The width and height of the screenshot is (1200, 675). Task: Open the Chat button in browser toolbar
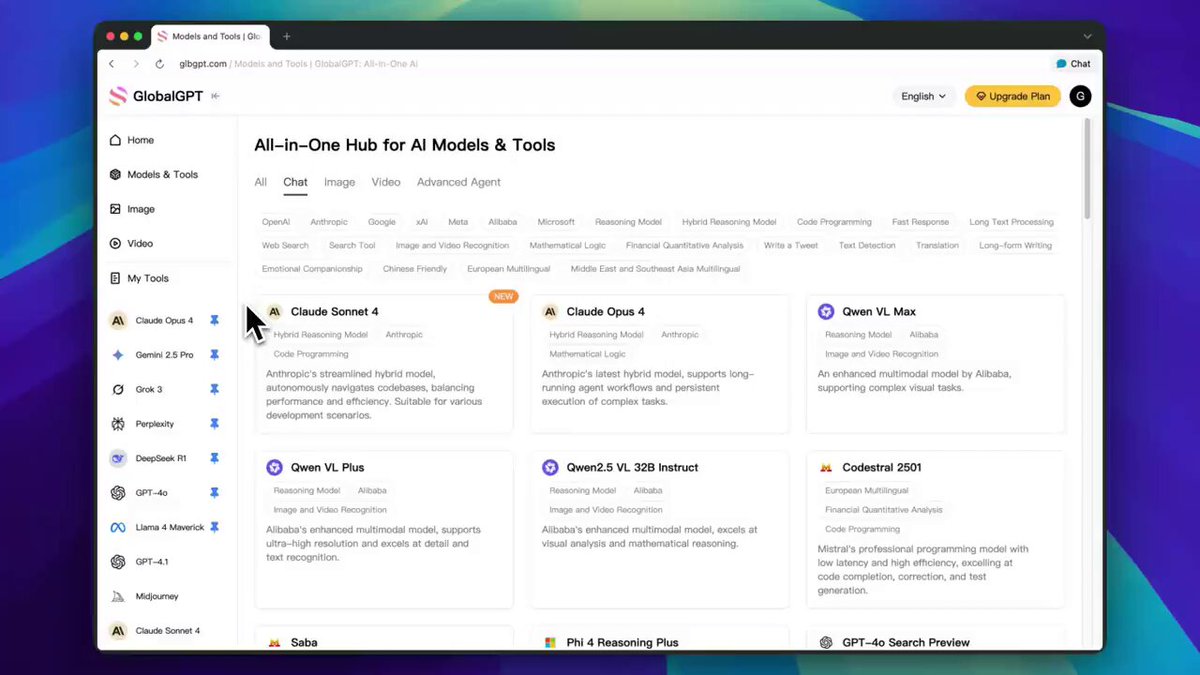tap(1073, 64)
